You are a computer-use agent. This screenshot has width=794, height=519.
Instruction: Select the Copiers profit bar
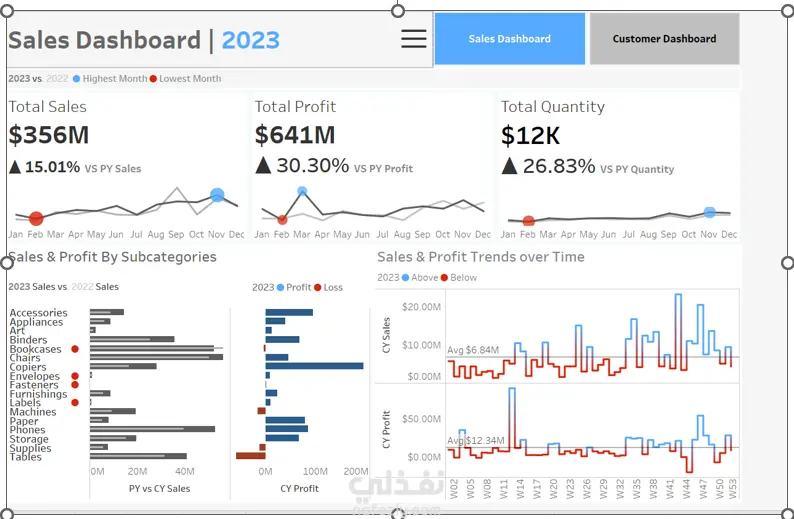(314, 366)
